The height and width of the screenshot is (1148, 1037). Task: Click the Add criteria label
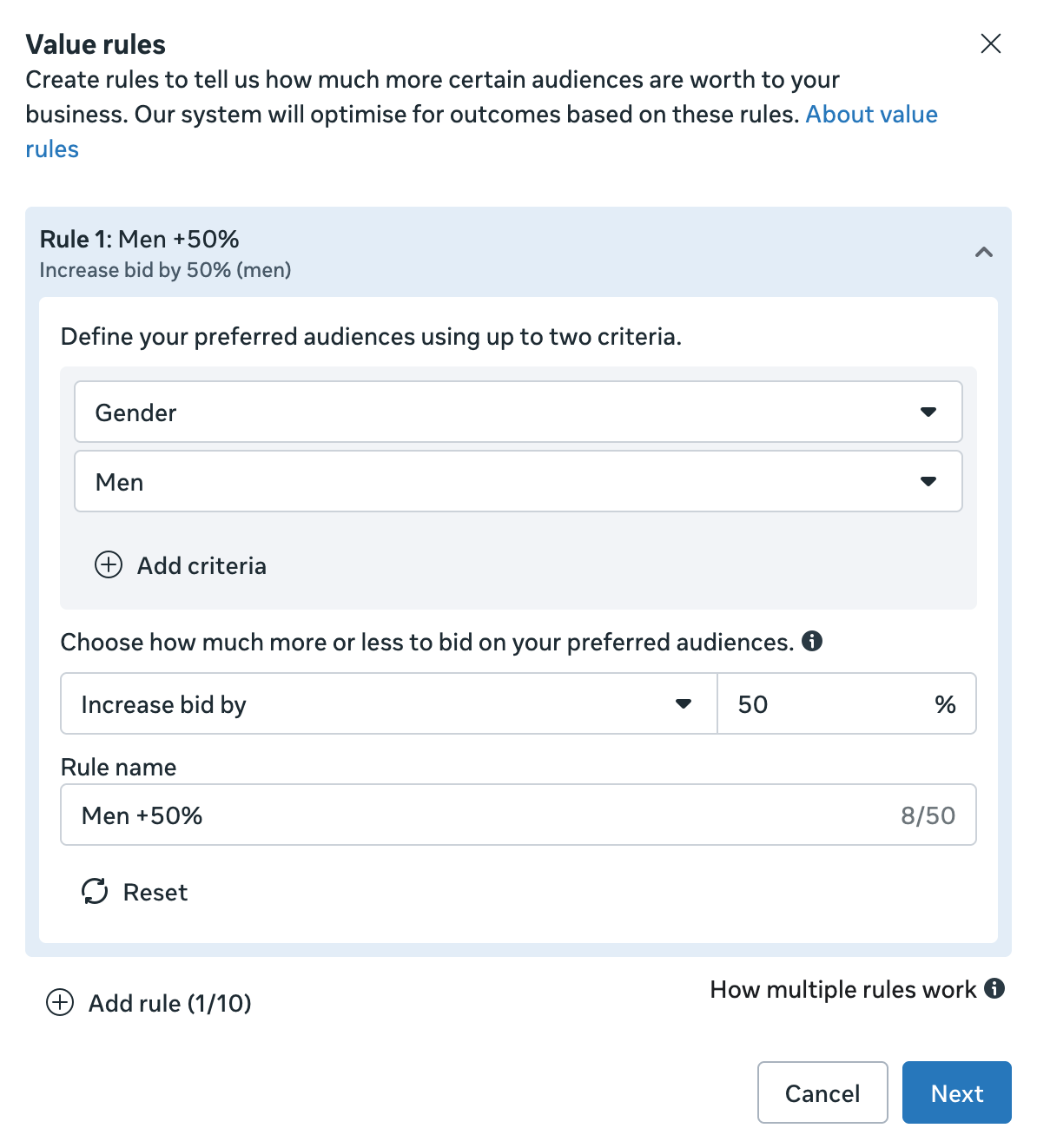click(201, 566)
